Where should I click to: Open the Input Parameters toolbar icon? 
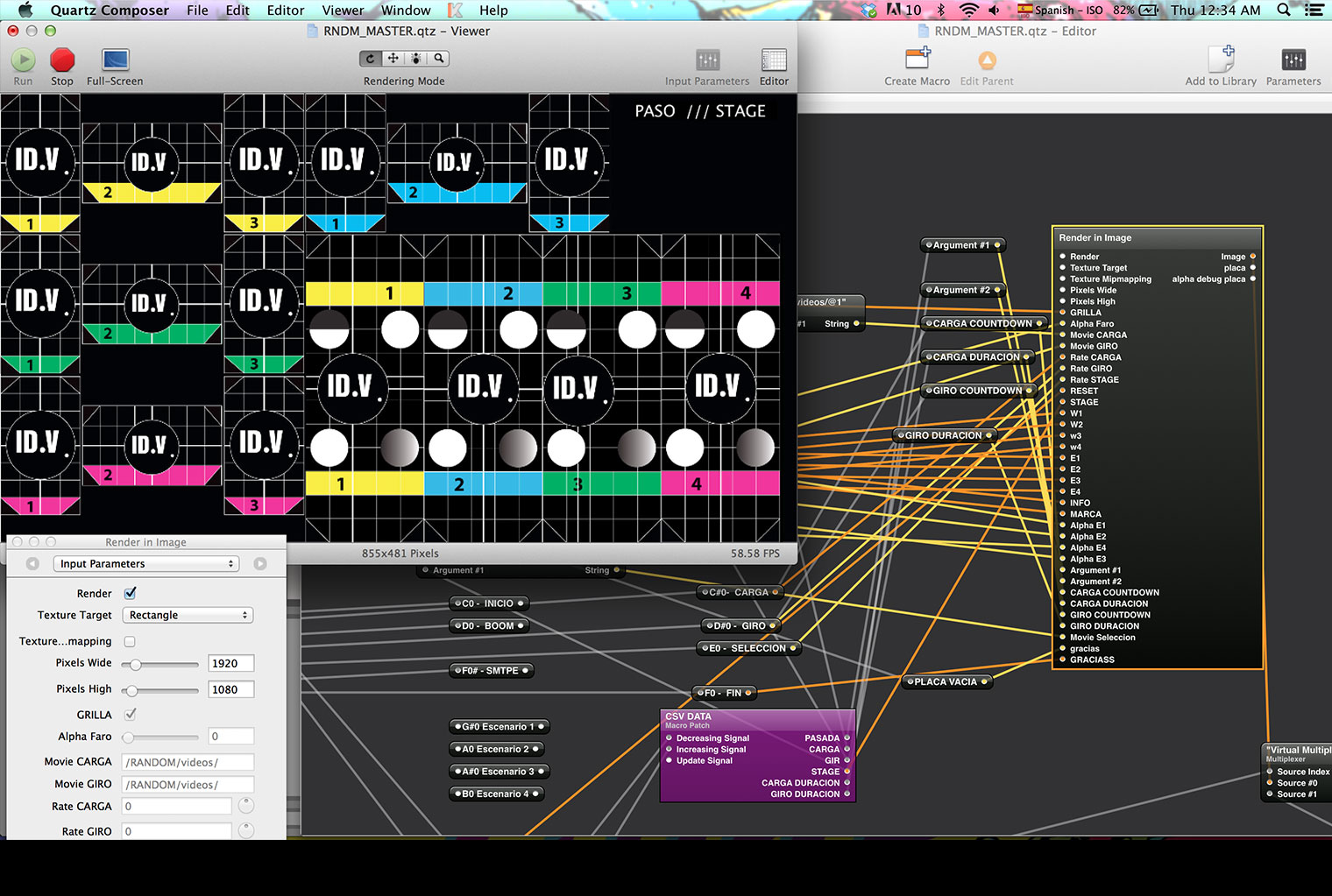point(707,60)
